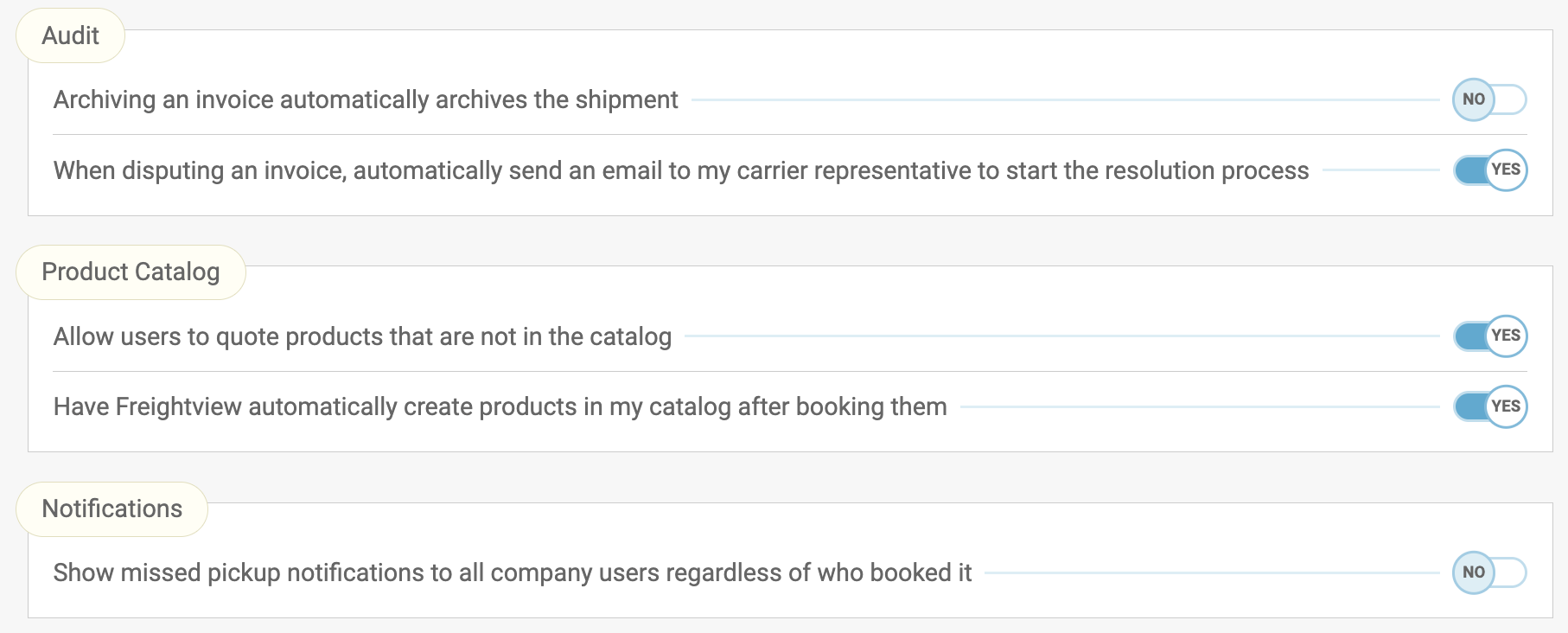Click the "Archiving an invoice automatically archives" label
The width and height of the screenshot is (1568, 633).
pyautogui.click(x=366, y=99)
